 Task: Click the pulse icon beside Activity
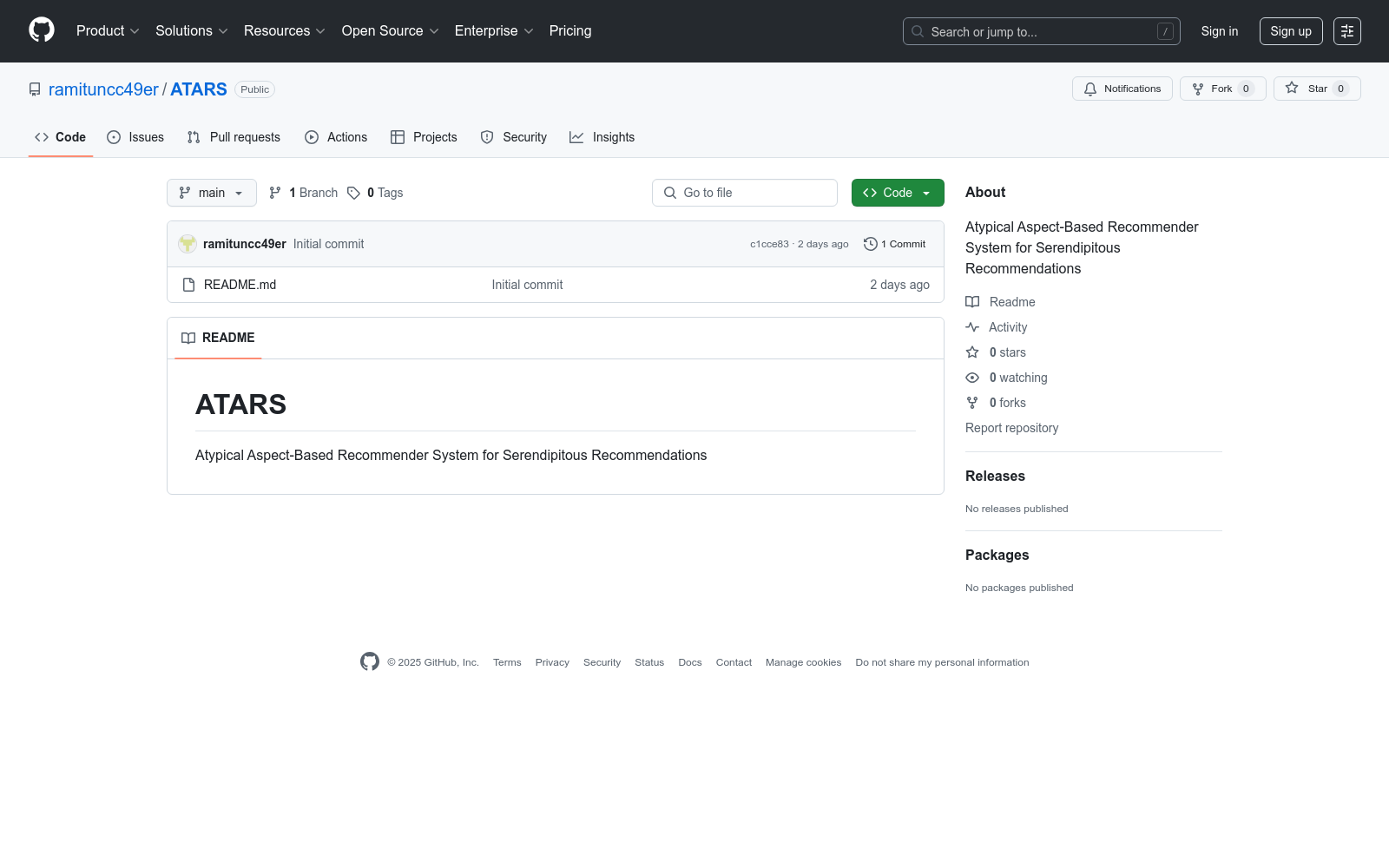972,327
